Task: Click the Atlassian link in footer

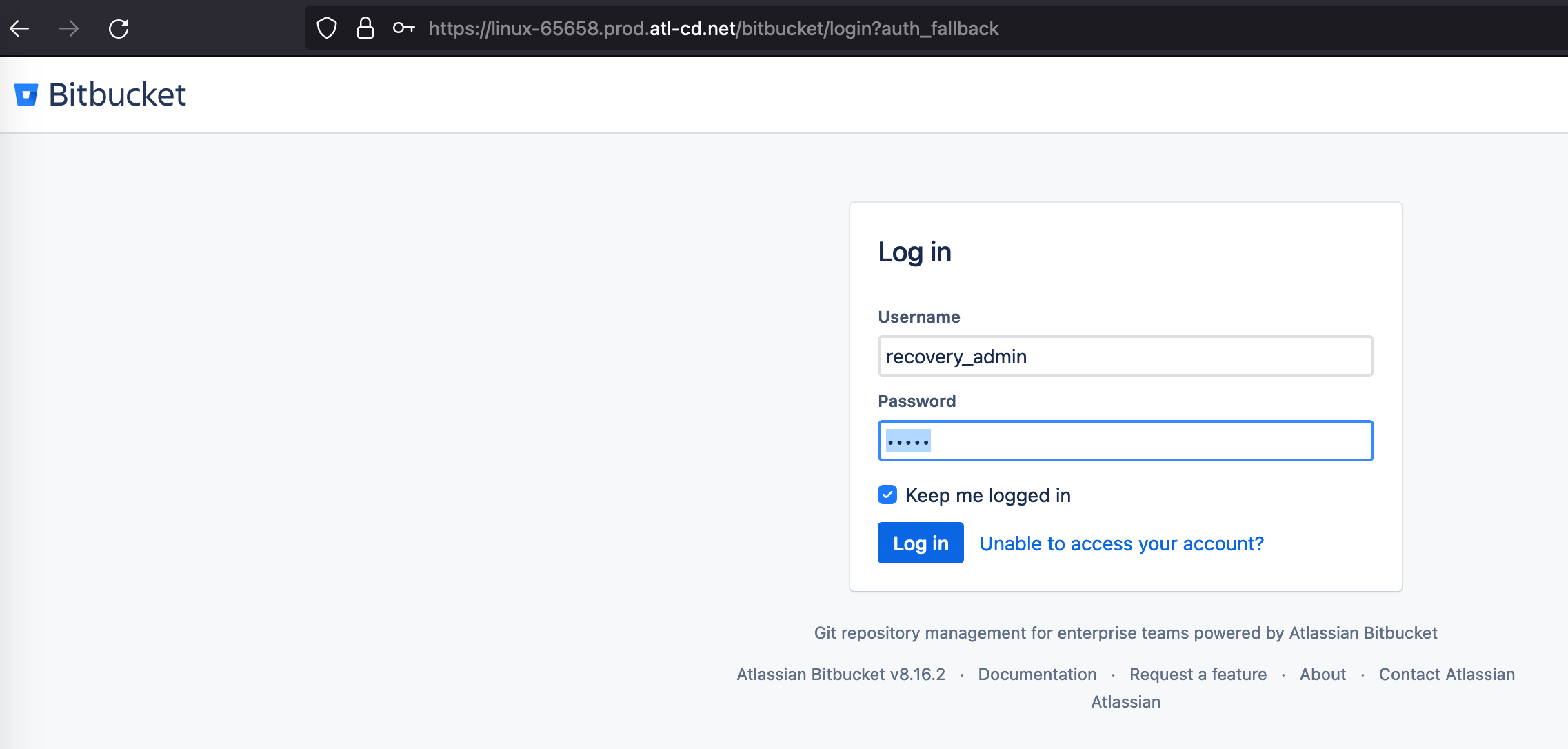Action: pos(1125,701)
